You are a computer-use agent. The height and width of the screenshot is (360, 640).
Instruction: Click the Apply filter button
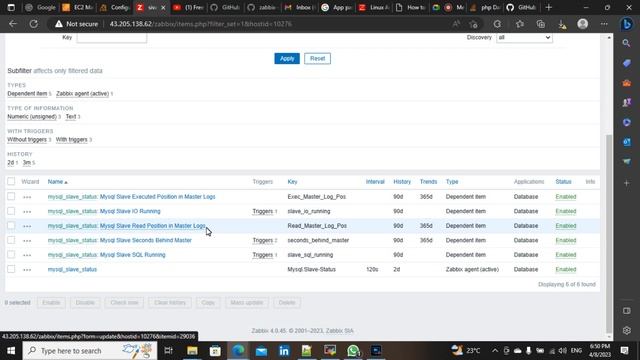(287, 58)
